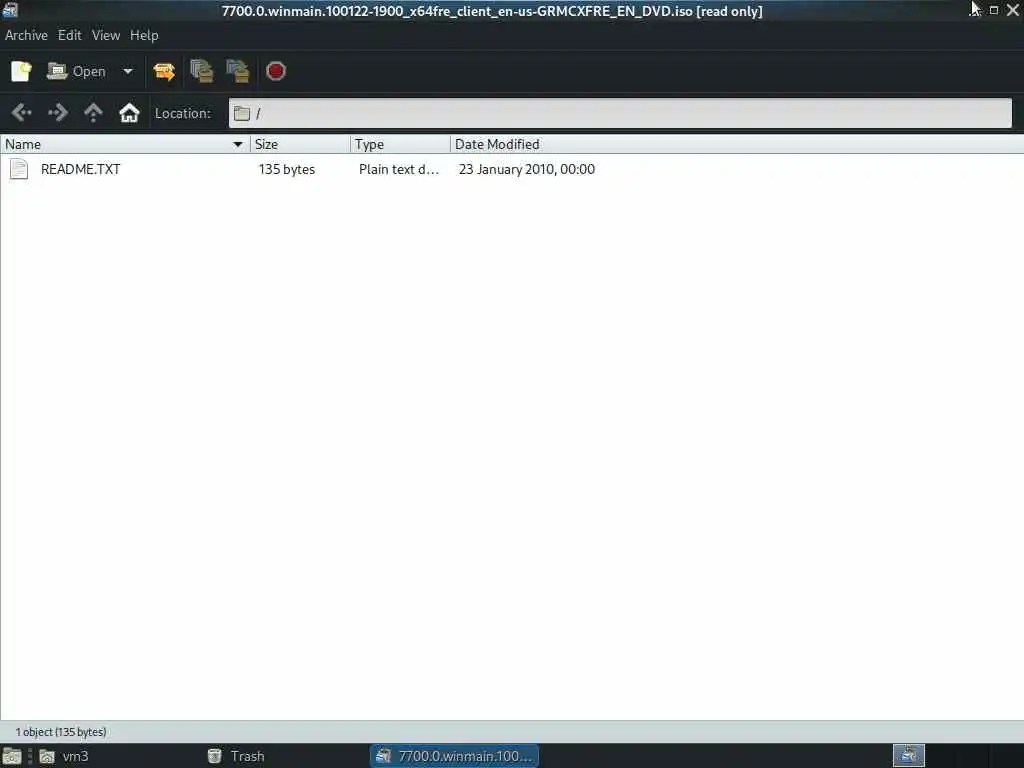
Task: Click the 23 January 2010, 00:00 date cell
Action: coord(526,169)
